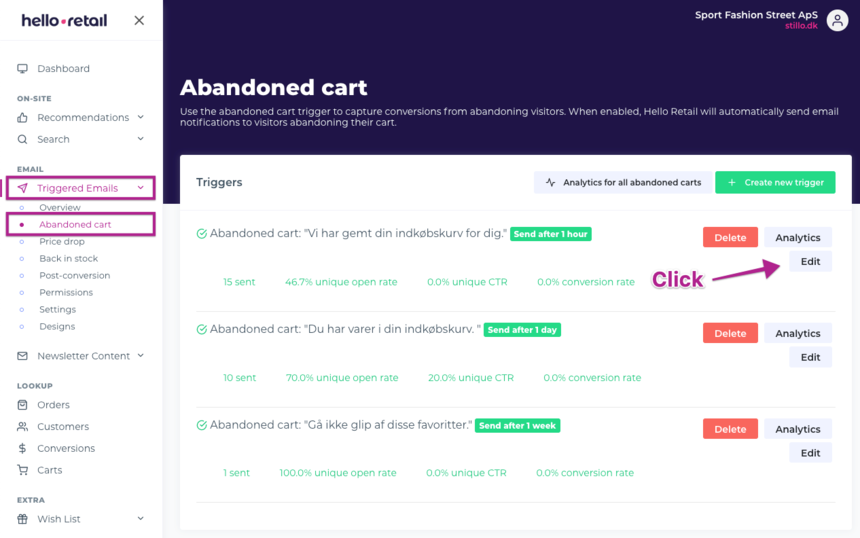Click the Create new trigger button
The height and width of the screenshot is (538, 860).
click(x=775, y=183)
